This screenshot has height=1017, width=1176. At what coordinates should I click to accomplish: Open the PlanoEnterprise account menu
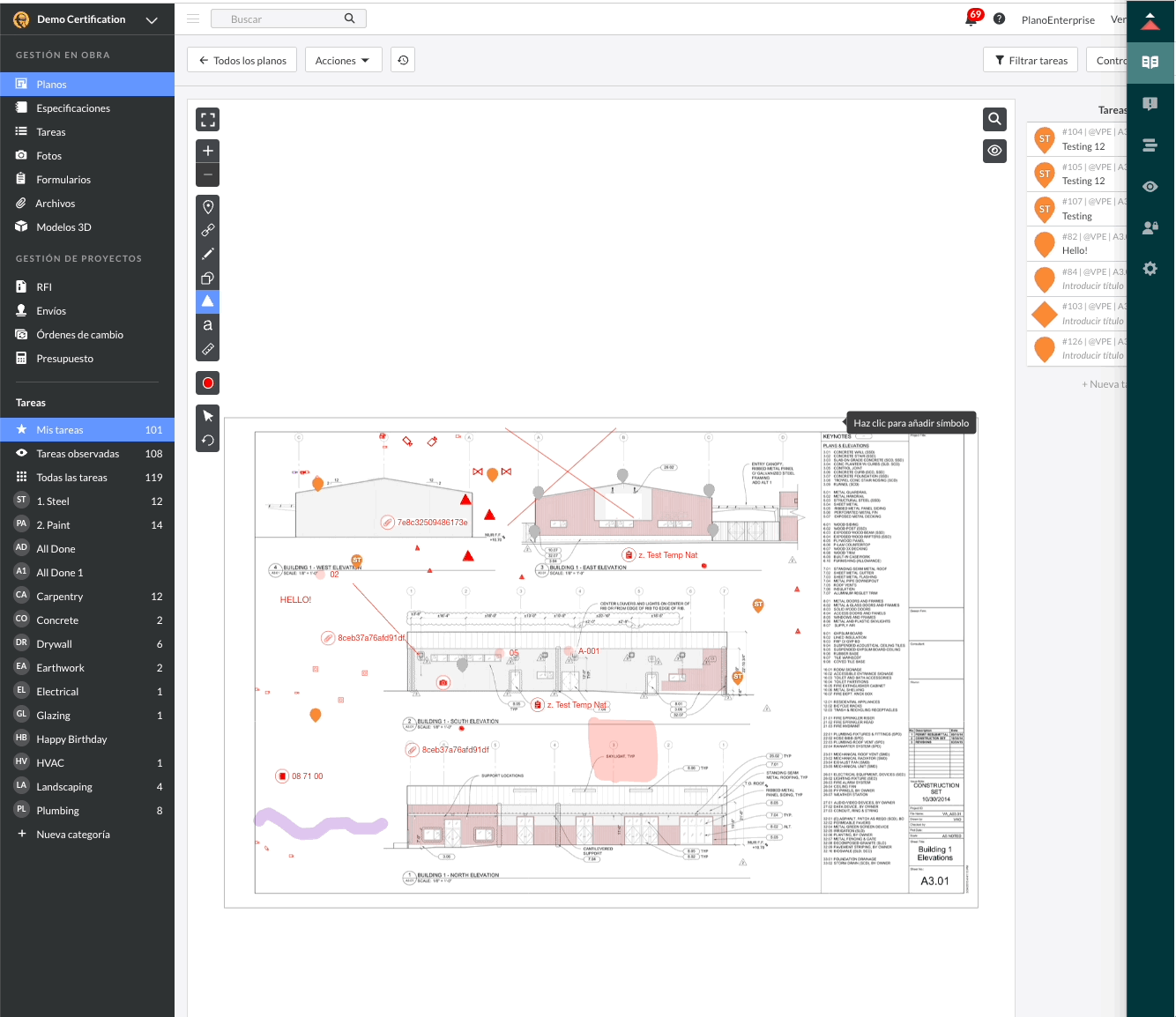[1058, 19]
